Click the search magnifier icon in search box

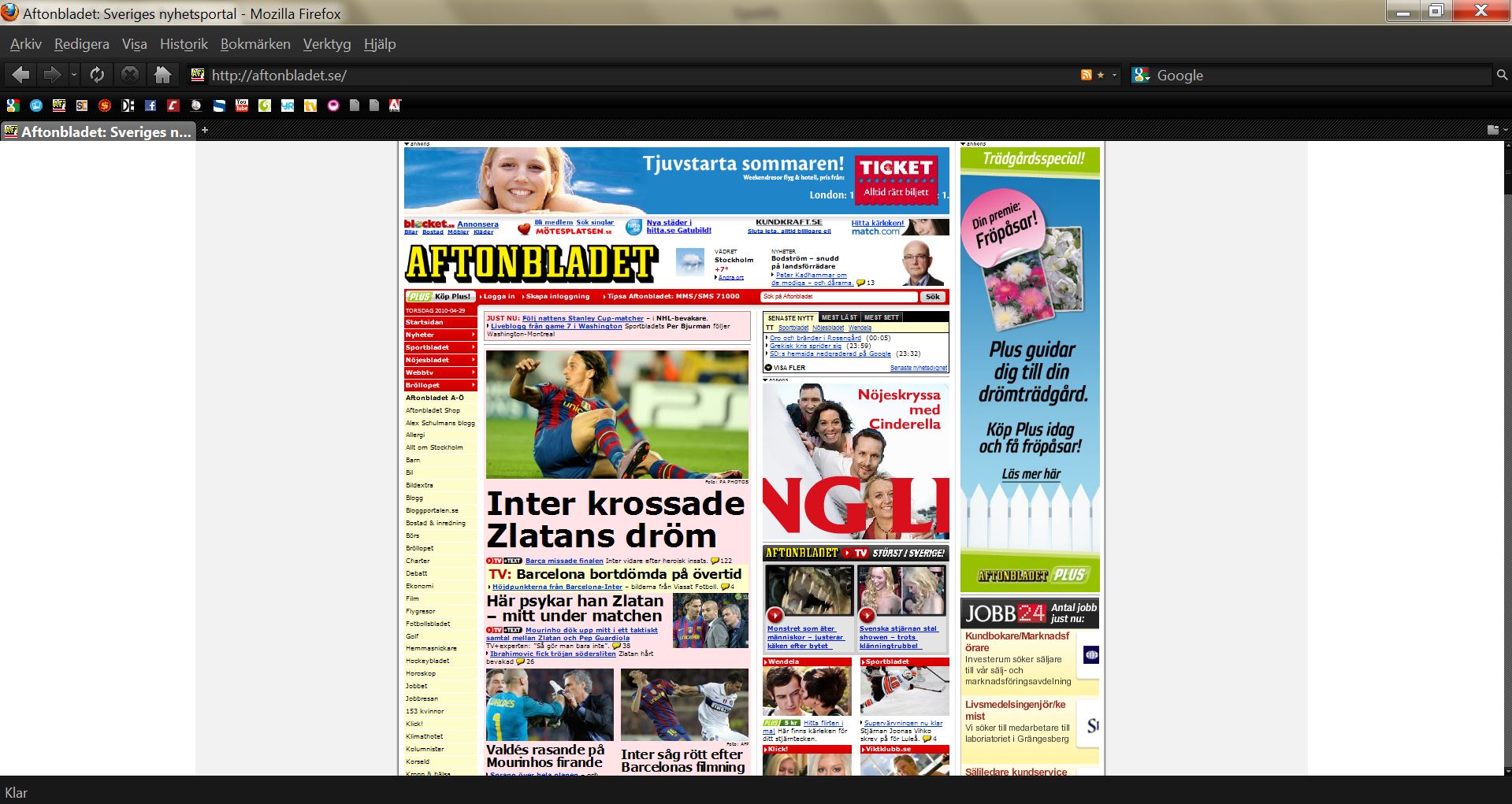click(x=1502, y=75)
